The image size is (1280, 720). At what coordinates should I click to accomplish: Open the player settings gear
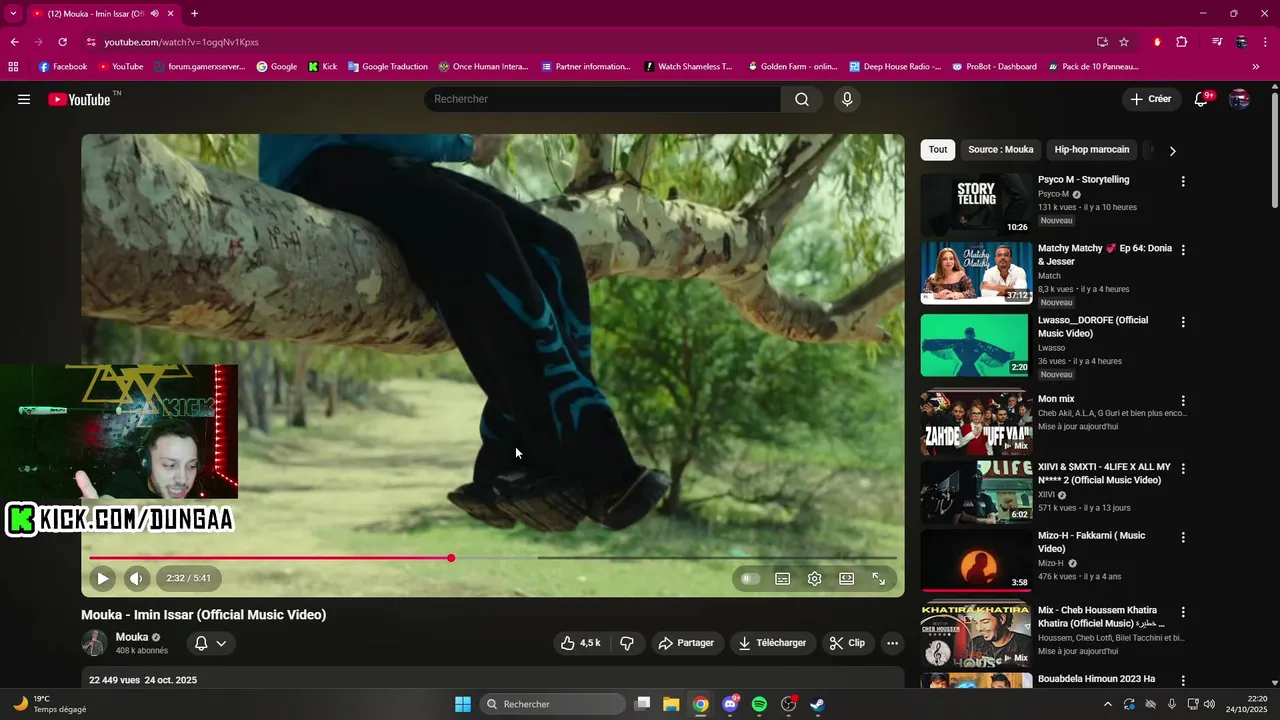click(x=815, y=578)
